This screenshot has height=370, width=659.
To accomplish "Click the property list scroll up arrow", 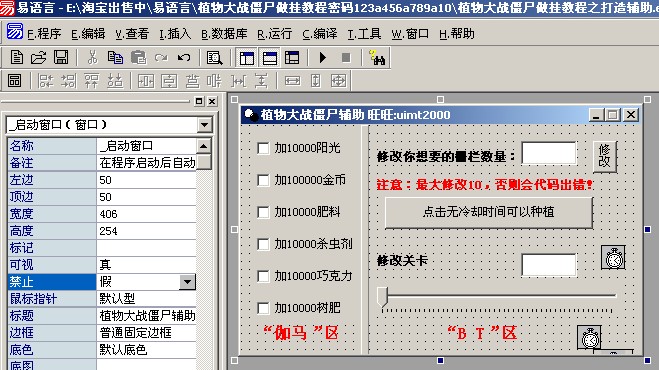I will pyautogui.click(x=203, y=146).
